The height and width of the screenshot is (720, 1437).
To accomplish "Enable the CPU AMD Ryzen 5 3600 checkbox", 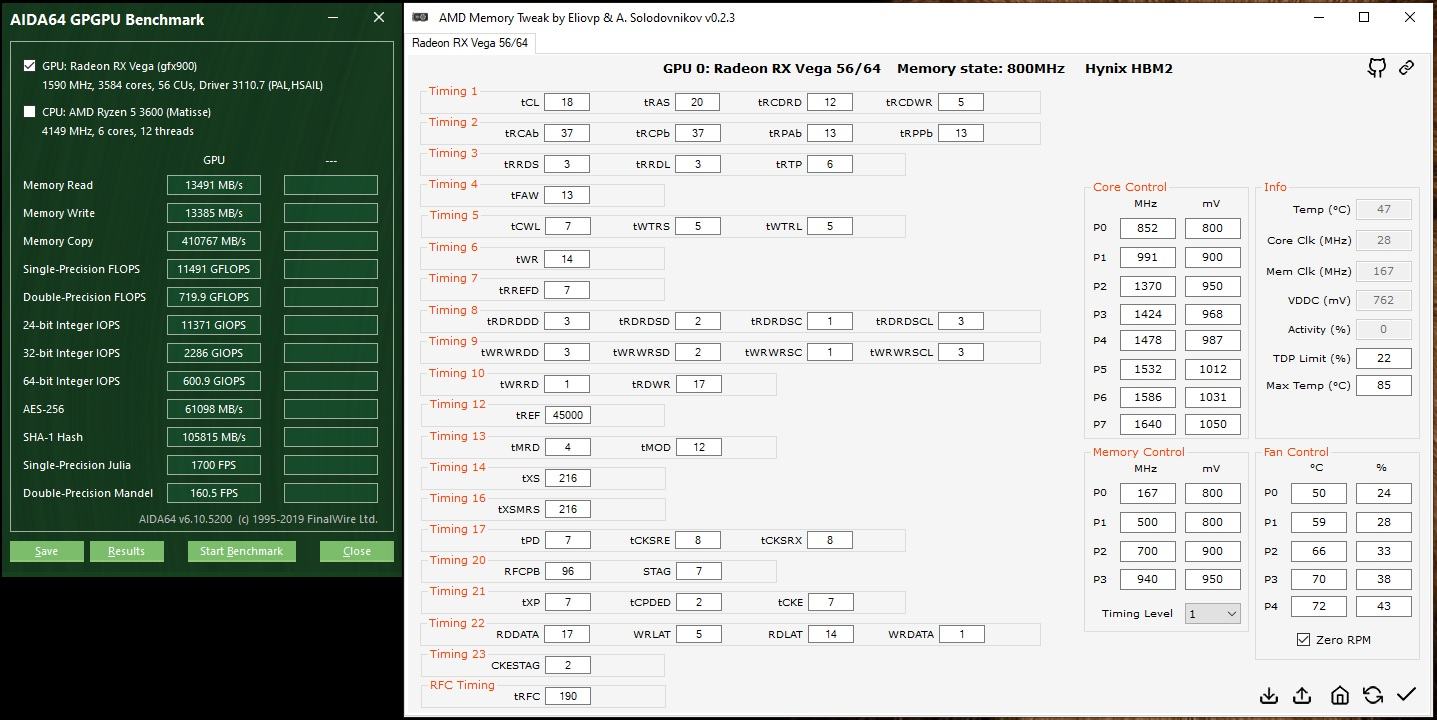I will tap(29, 112).
